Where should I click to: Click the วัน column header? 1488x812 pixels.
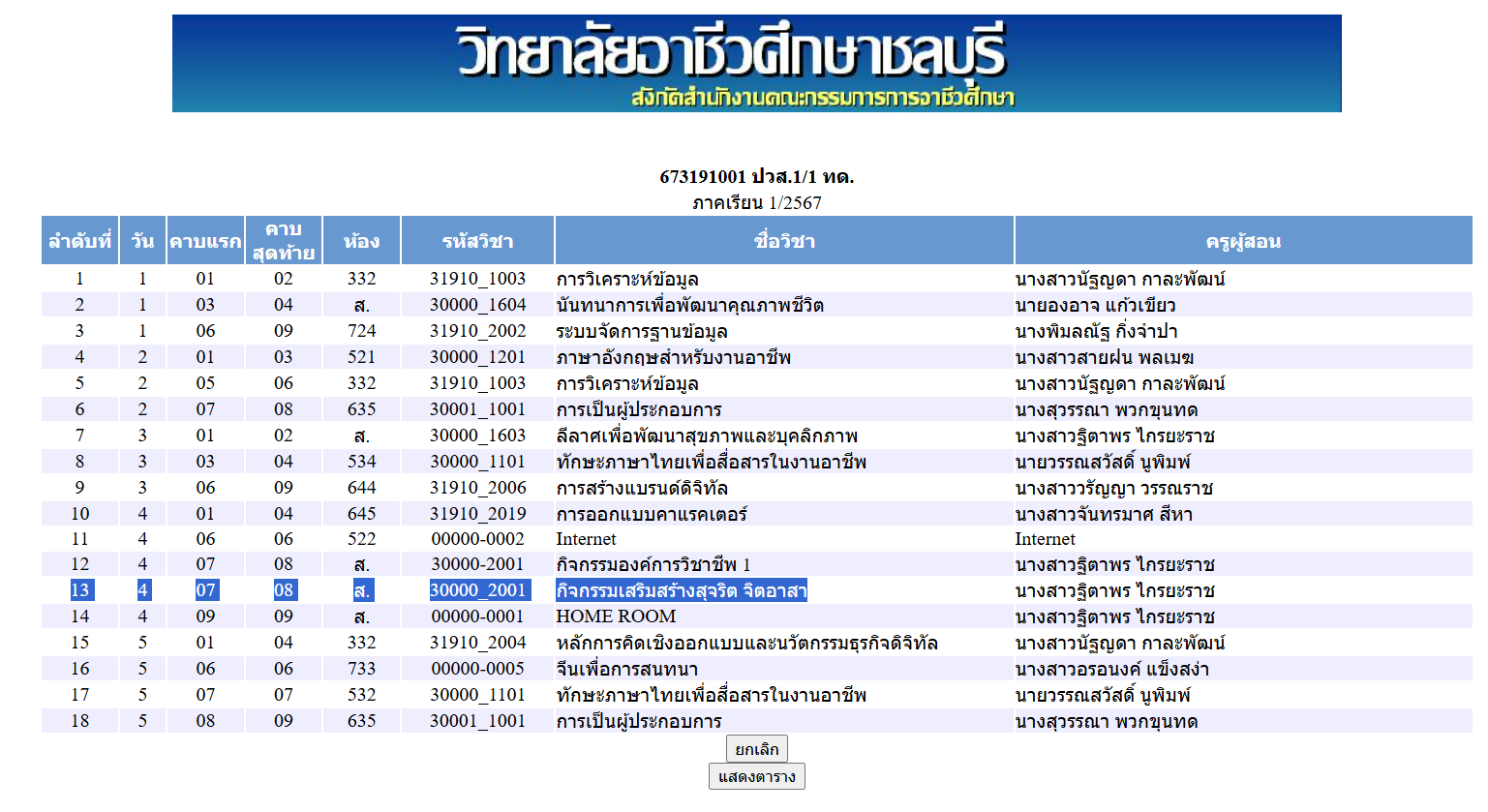pos(141,239)
